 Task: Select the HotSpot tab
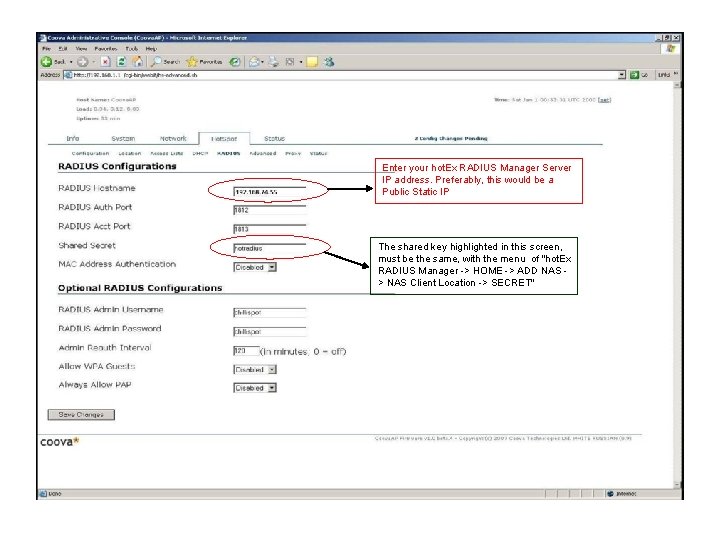224,139
